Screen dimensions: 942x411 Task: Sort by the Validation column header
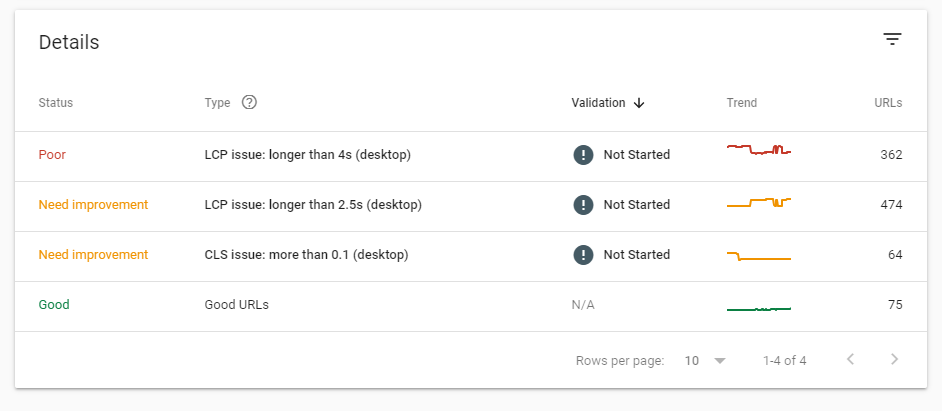pos(598,103)
